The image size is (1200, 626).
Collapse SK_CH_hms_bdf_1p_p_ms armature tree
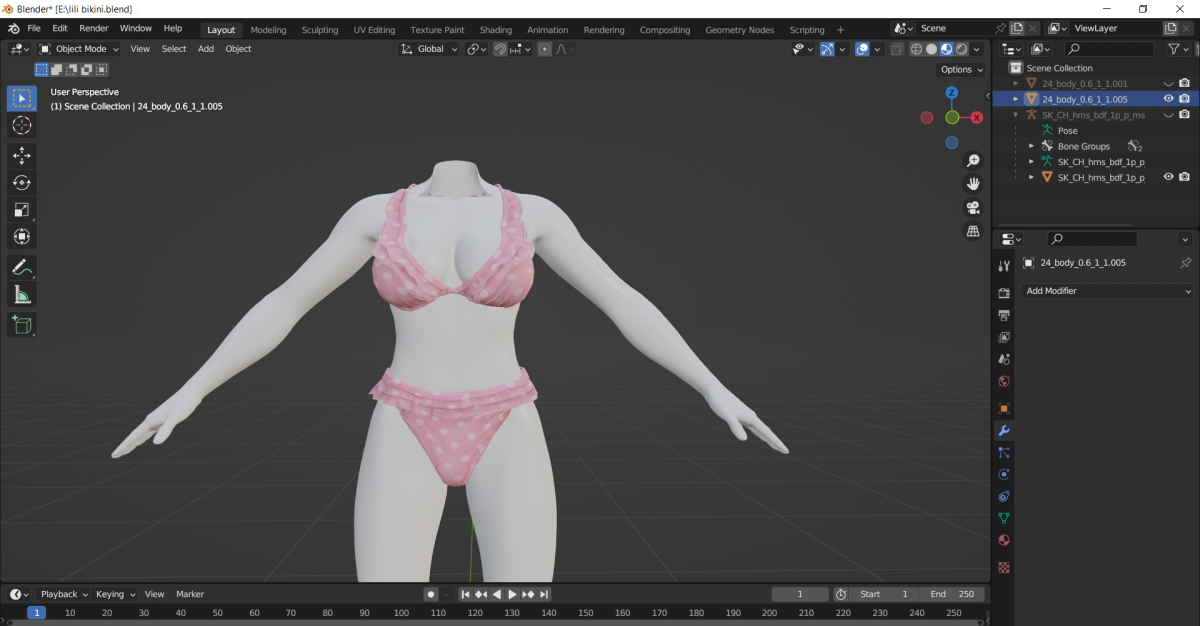(1016, 115)
